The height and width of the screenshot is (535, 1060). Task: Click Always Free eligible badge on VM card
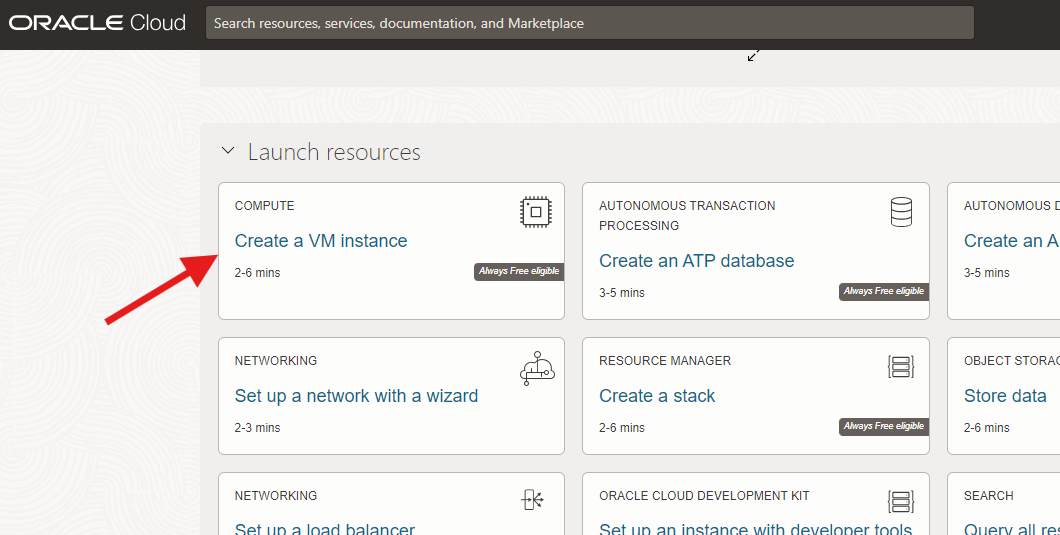pos(518,271)
